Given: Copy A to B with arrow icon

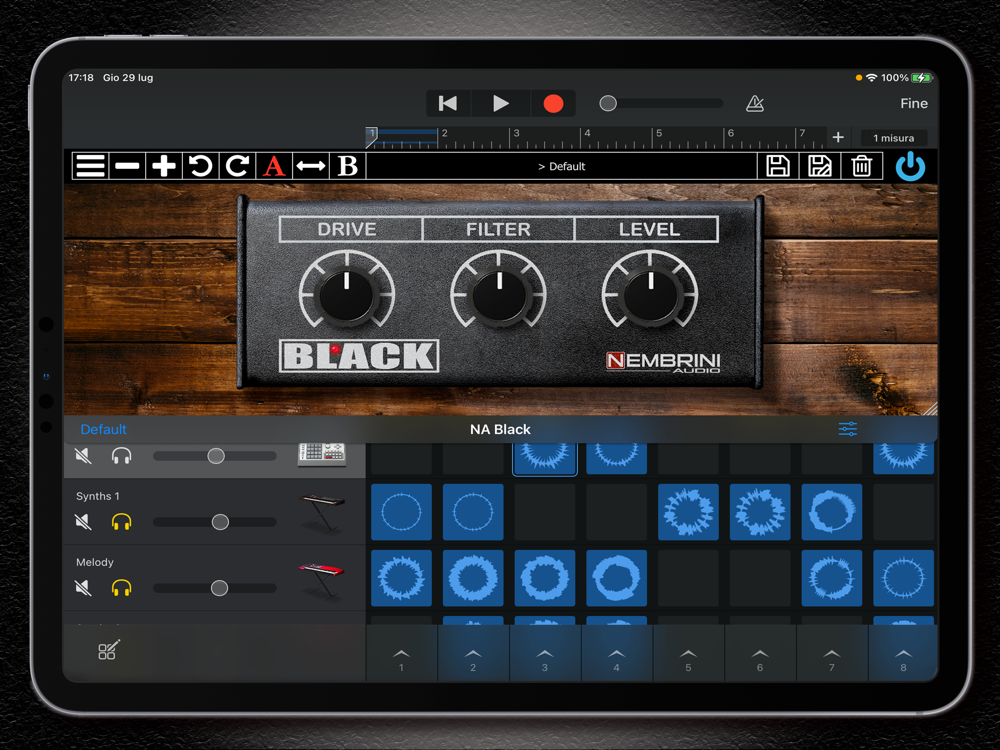Looking at the screenshot, I should pyautogui.click(x=311, y=166).
